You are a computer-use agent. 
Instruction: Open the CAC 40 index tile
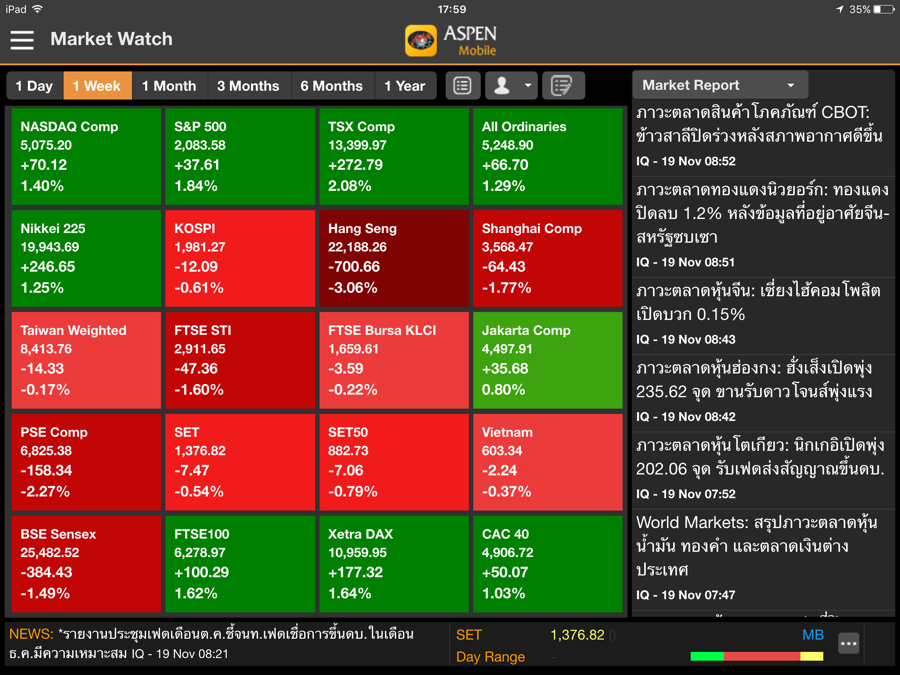click(x=548, y=564)
